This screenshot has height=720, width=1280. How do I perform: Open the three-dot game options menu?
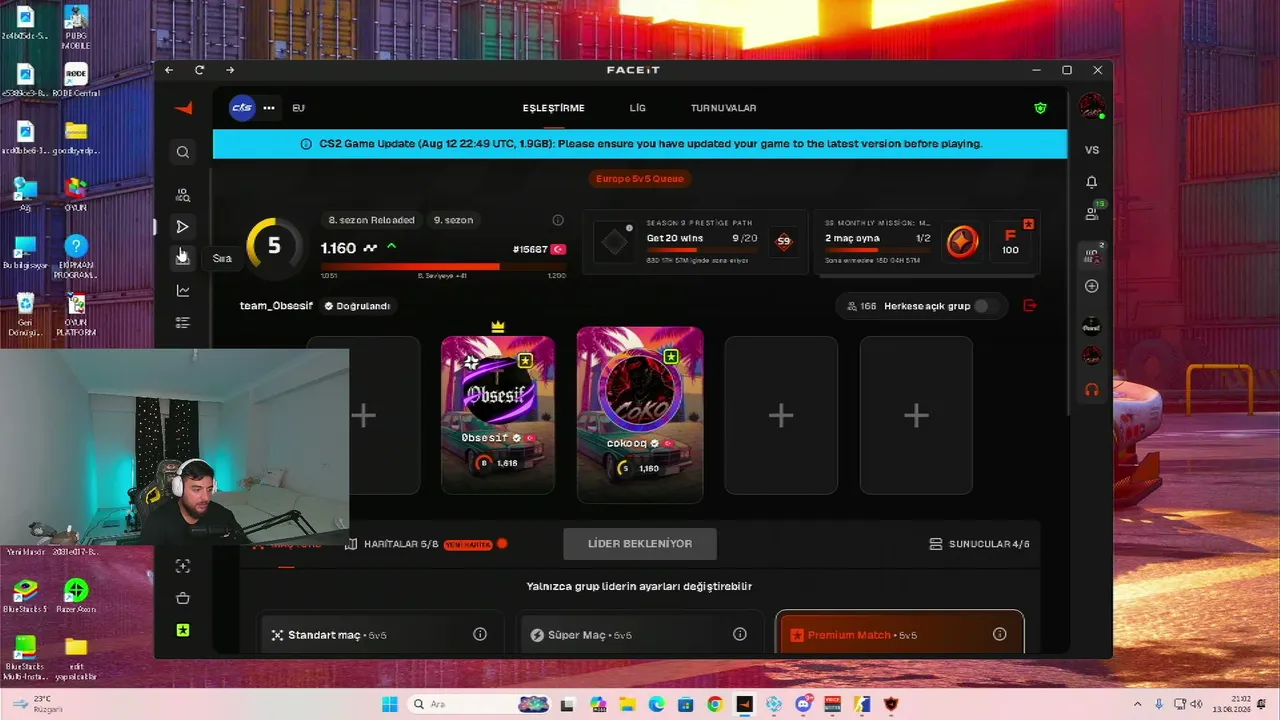click(x=269, y=108)
